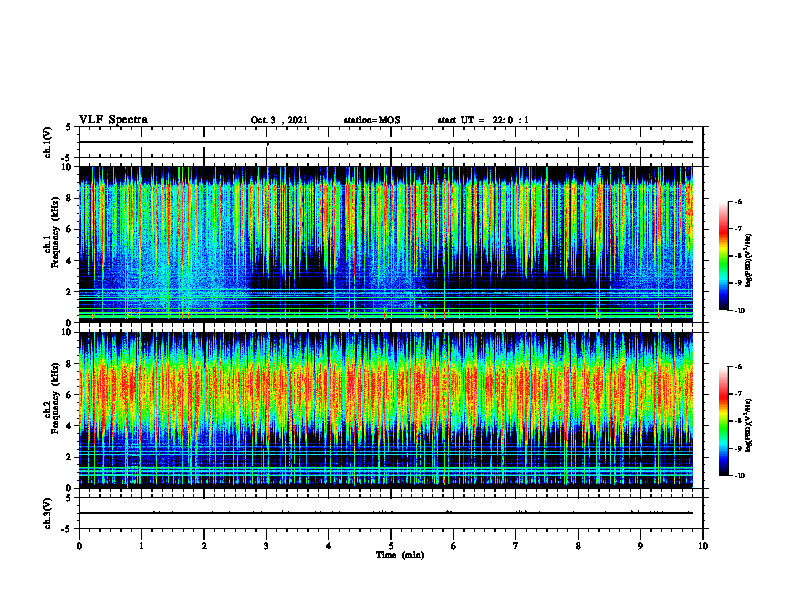The width and height of the screenshot is (792, 612).
Task: Click the "4" tick on the Time axis
Action: pos(329,546)
